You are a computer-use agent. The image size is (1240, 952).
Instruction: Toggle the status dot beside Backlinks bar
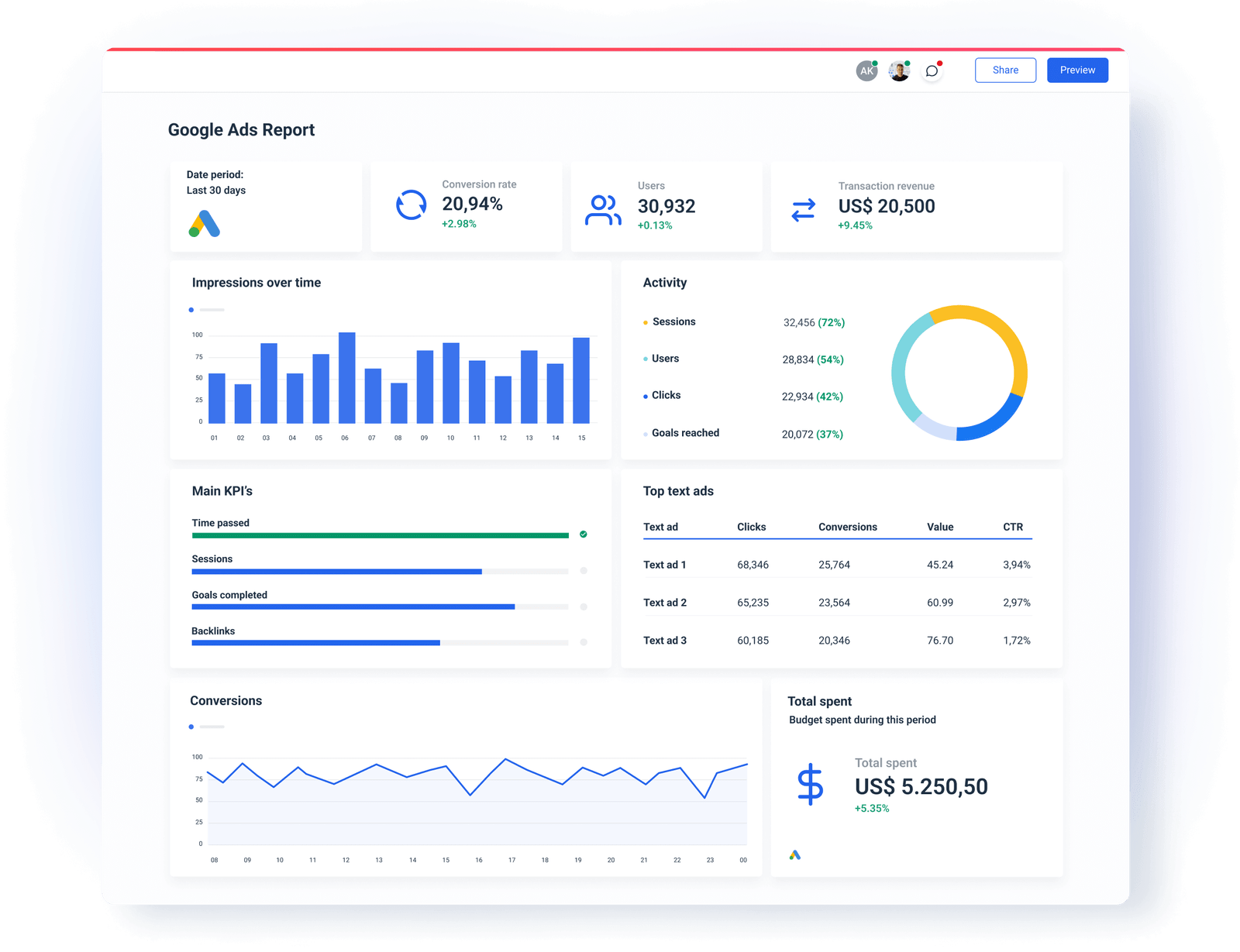pyautogui.click(x=584, y=642)
